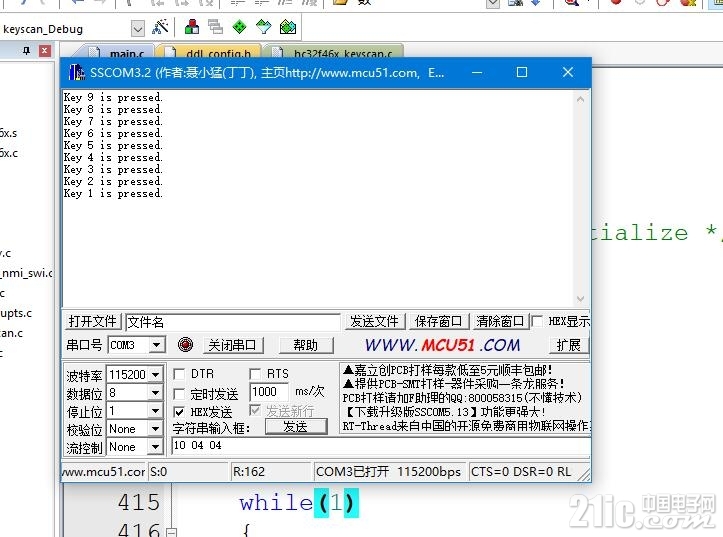Toggle the RTS checkbox
This screenshot has width=723, height=537.
255,373
